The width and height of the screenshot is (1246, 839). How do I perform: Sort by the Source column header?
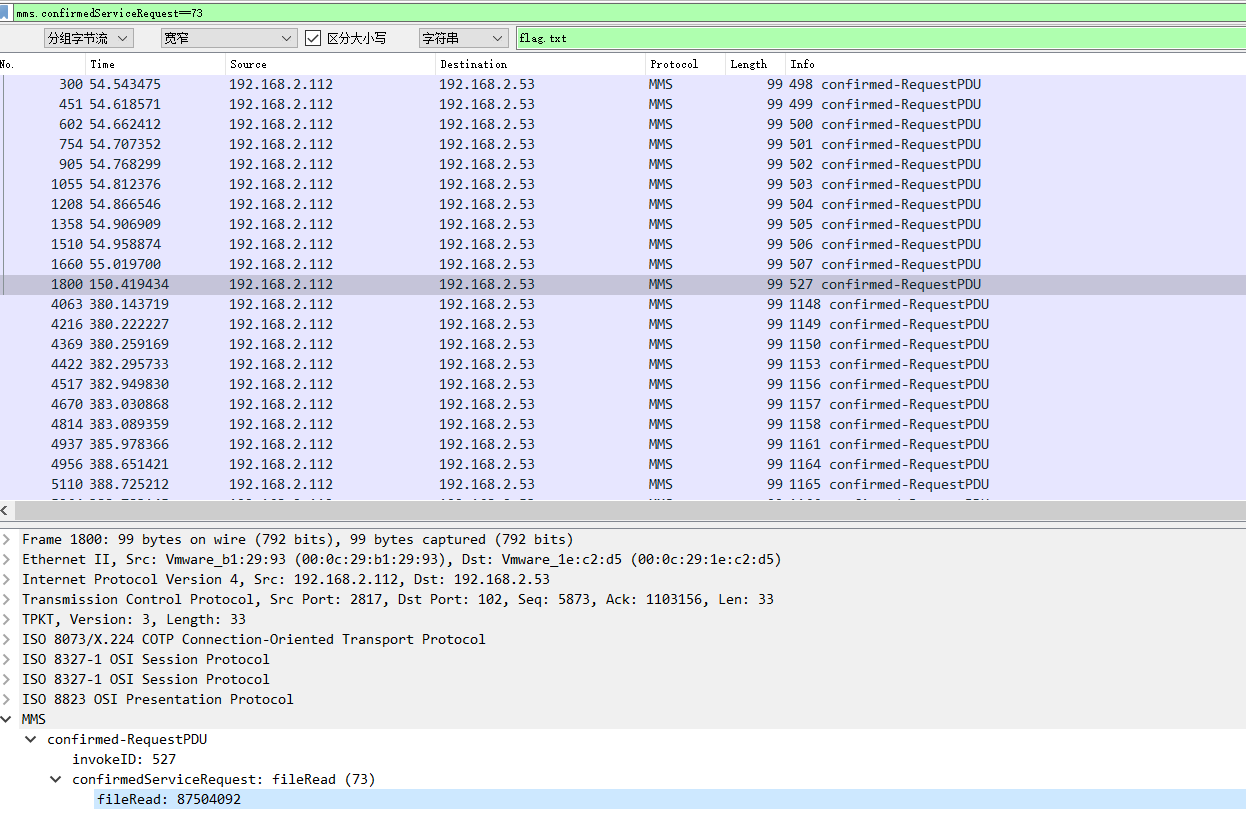click(330, 64)
